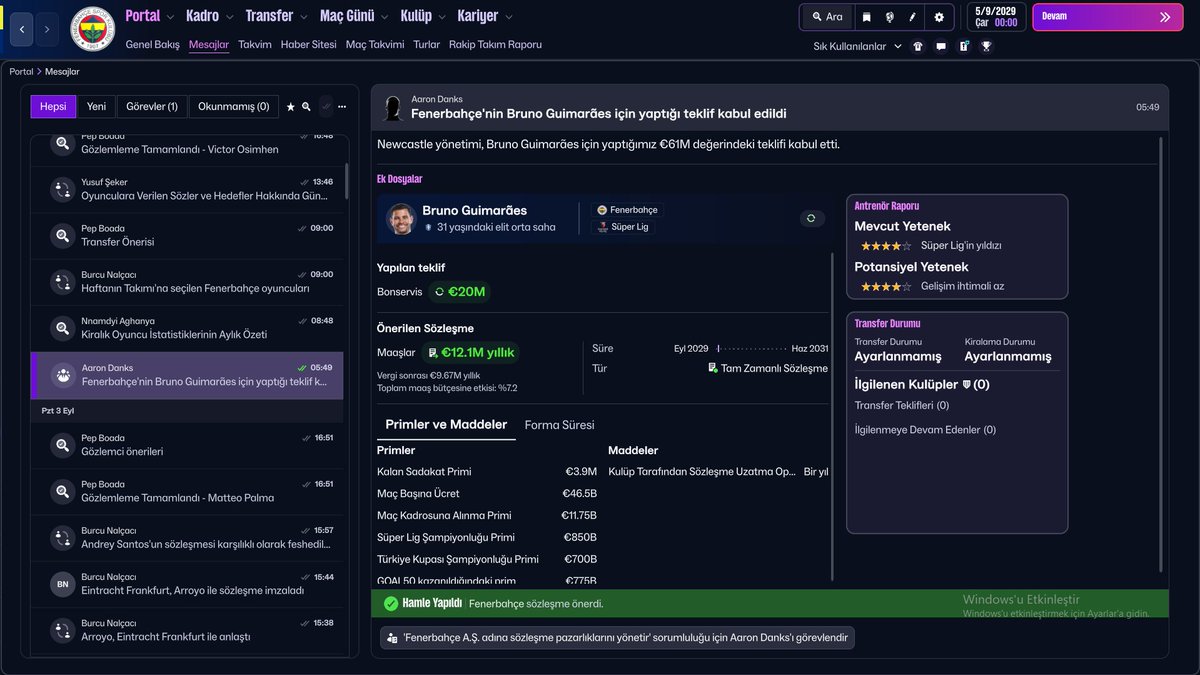Image resolution: width=1200 pixels, height=675 pixels.
Task: Click the Fenerbahçe club badge
Action: (x=92, y=29)
